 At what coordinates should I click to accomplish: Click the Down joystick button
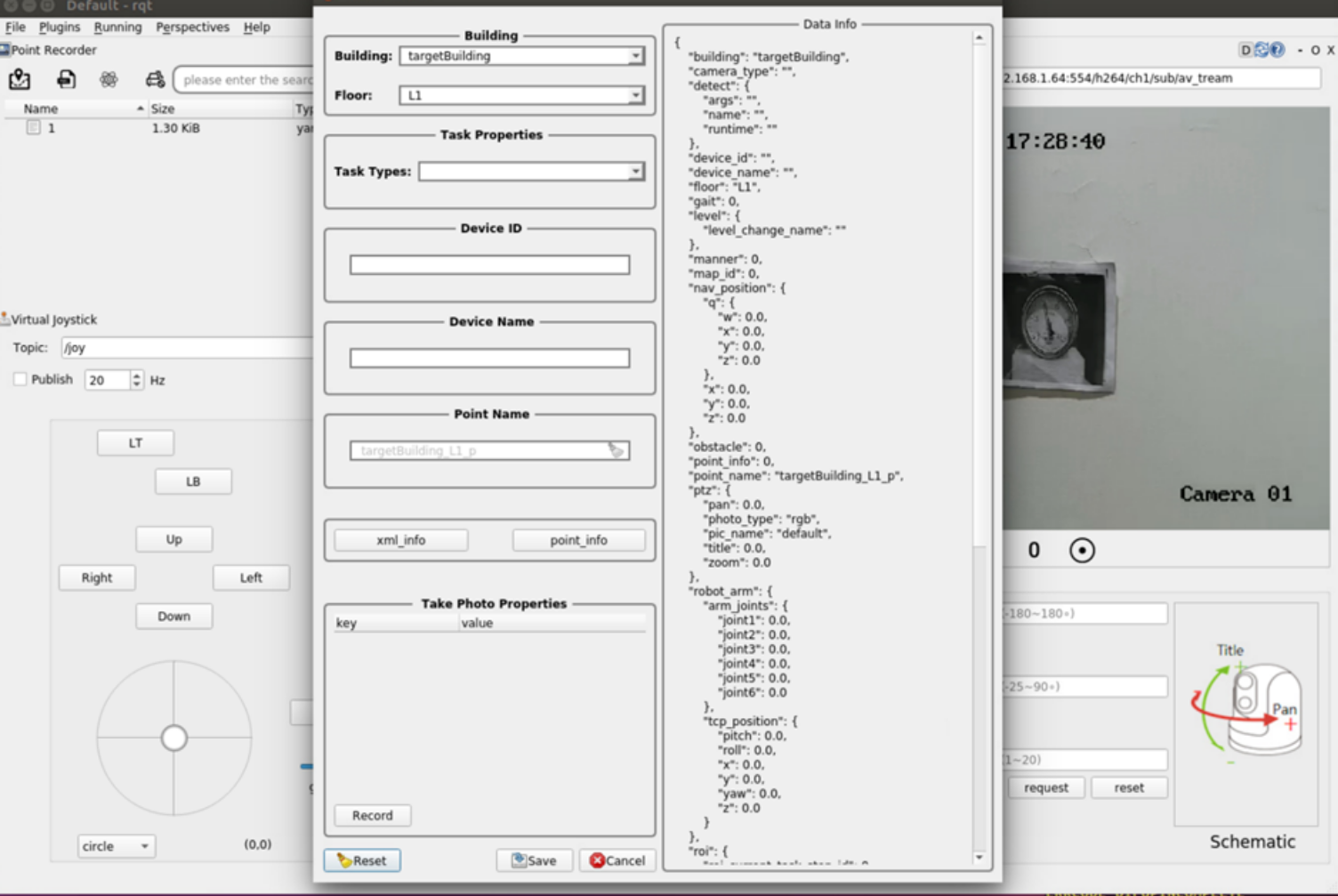coord(174,616)
